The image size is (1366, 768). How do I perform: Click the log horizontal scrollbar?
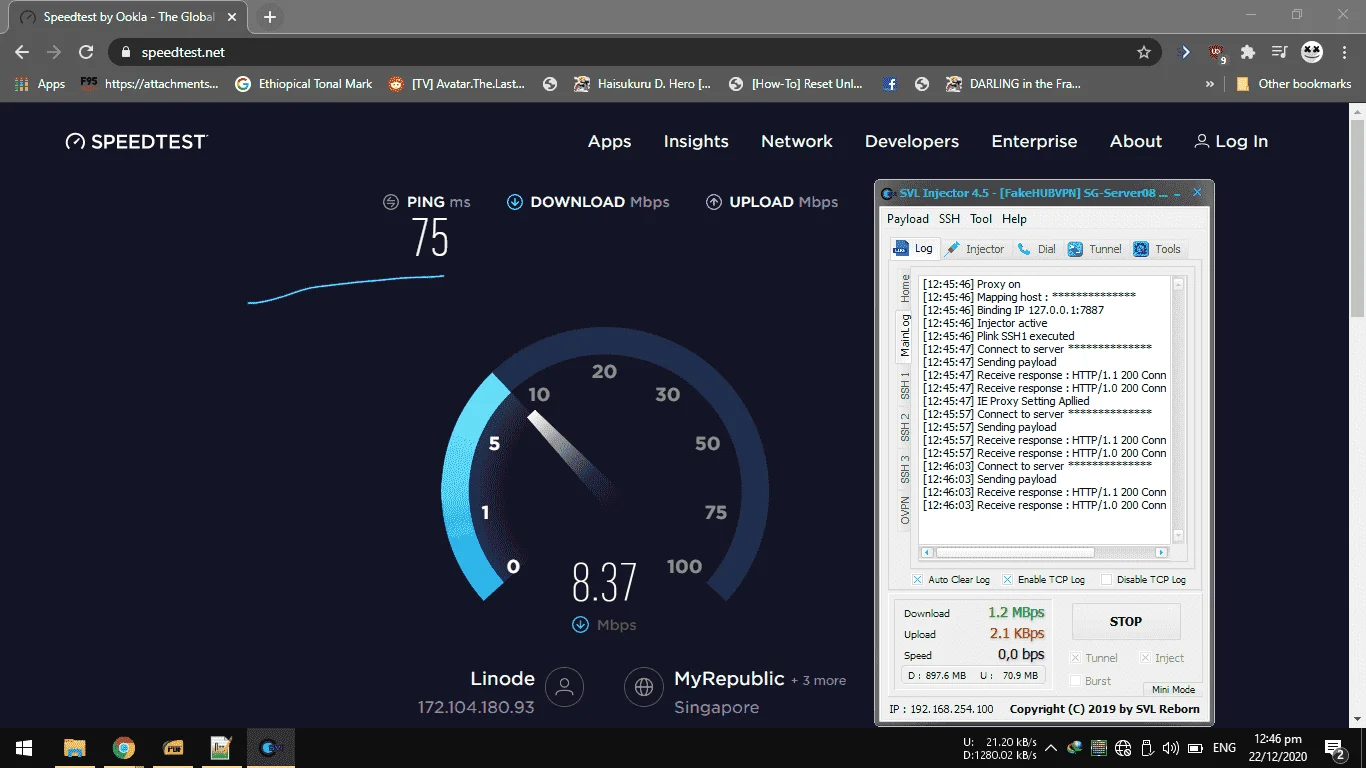click(x=1015, y=552)
